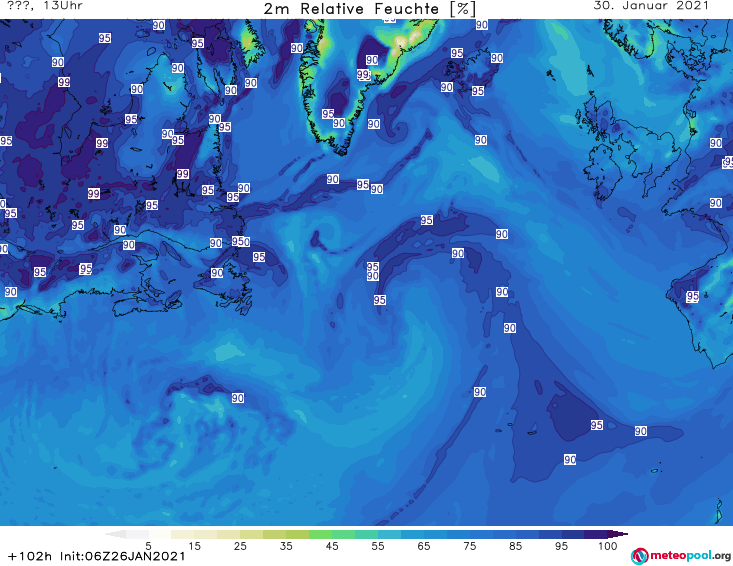Pick the dark purple legend swatch left of 100

point(596,534)
